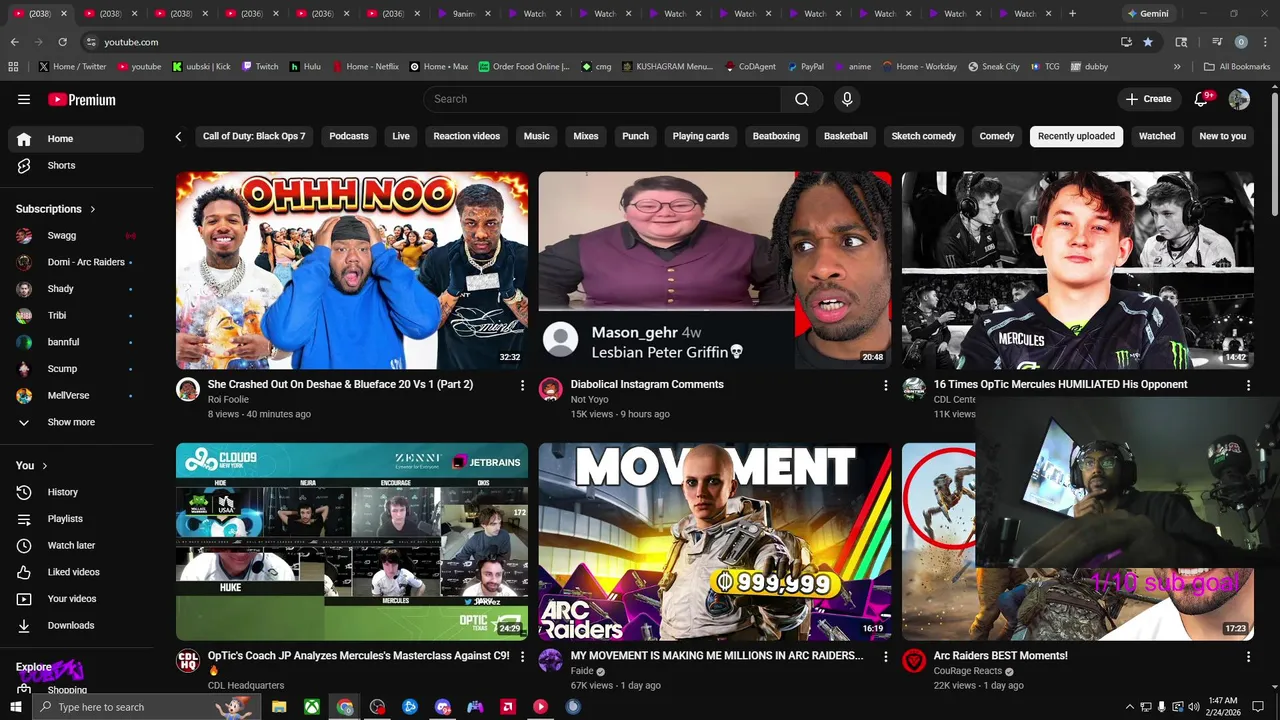Open Domi - Arc Raiders subscription

pyautogui.click(x=76, y=262)
